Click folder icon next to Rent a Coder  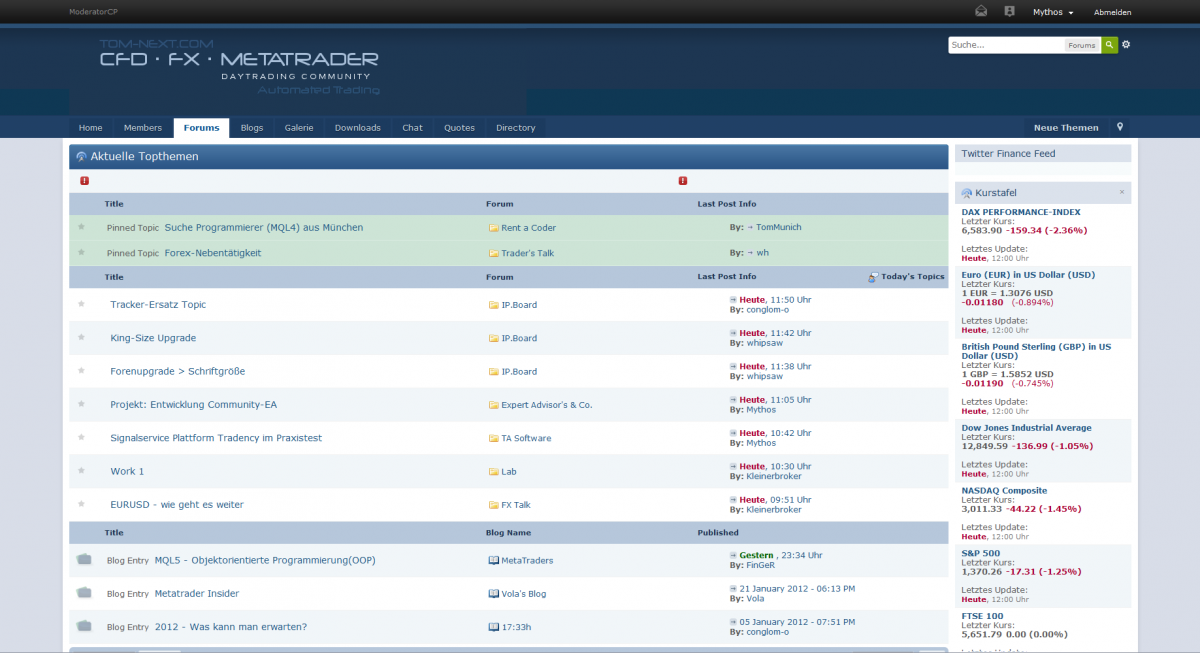(x=493, y=227)
